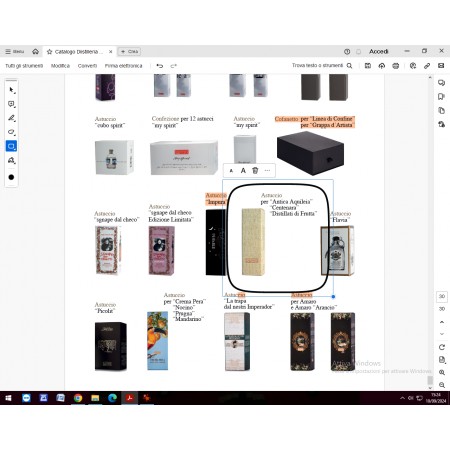Click Accedi to sign in
The height and width of the screenshot is (450, 450).
(x=378, y=51)
